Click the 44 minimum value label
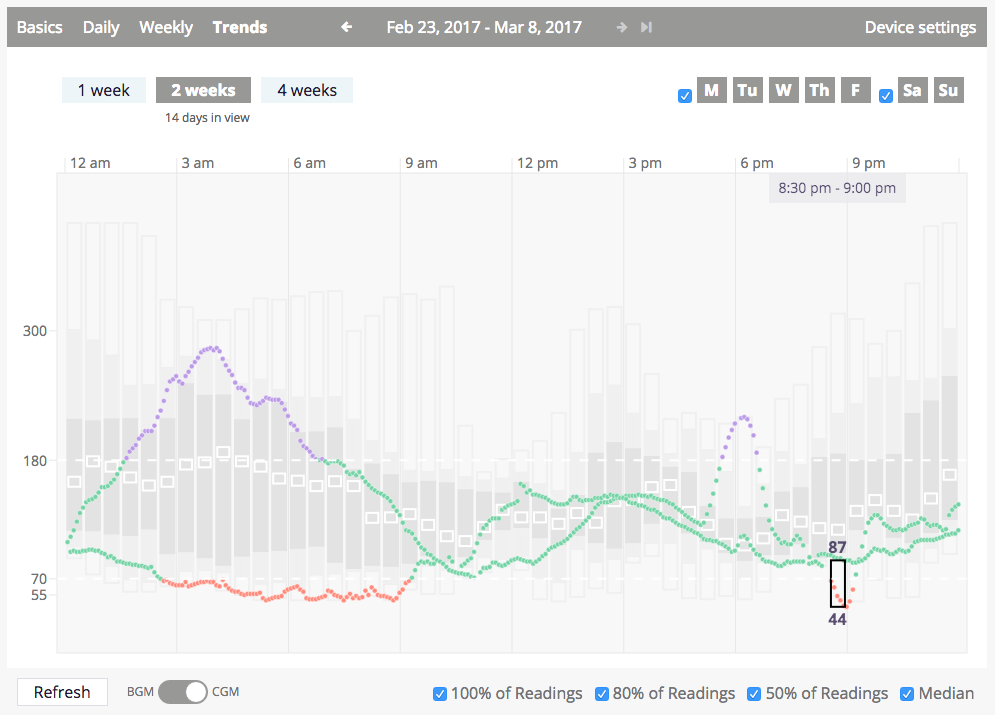995x715 pixels. tap(837, 619)
